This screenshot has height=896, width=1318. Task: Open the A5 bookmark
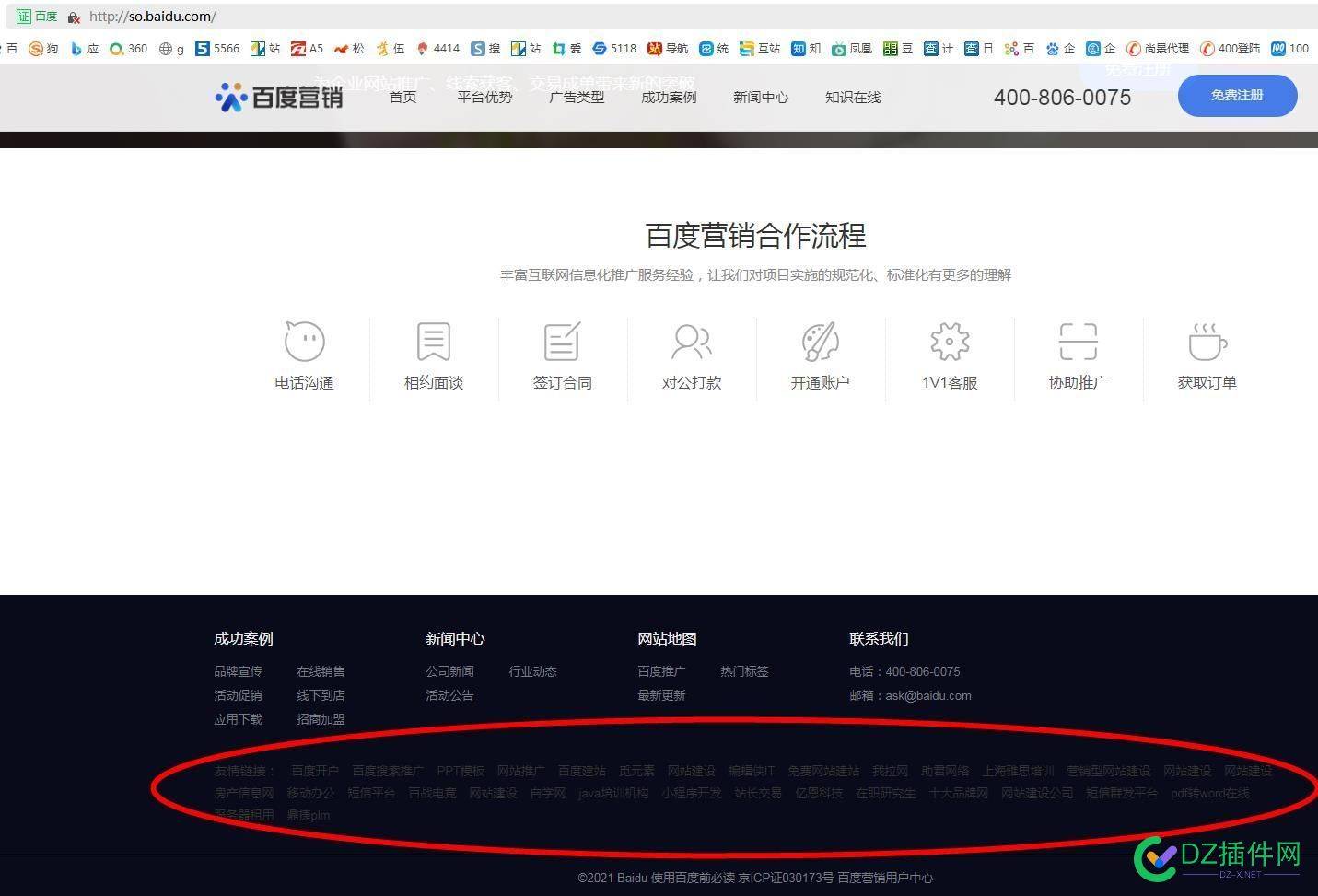tap(307, 49)
